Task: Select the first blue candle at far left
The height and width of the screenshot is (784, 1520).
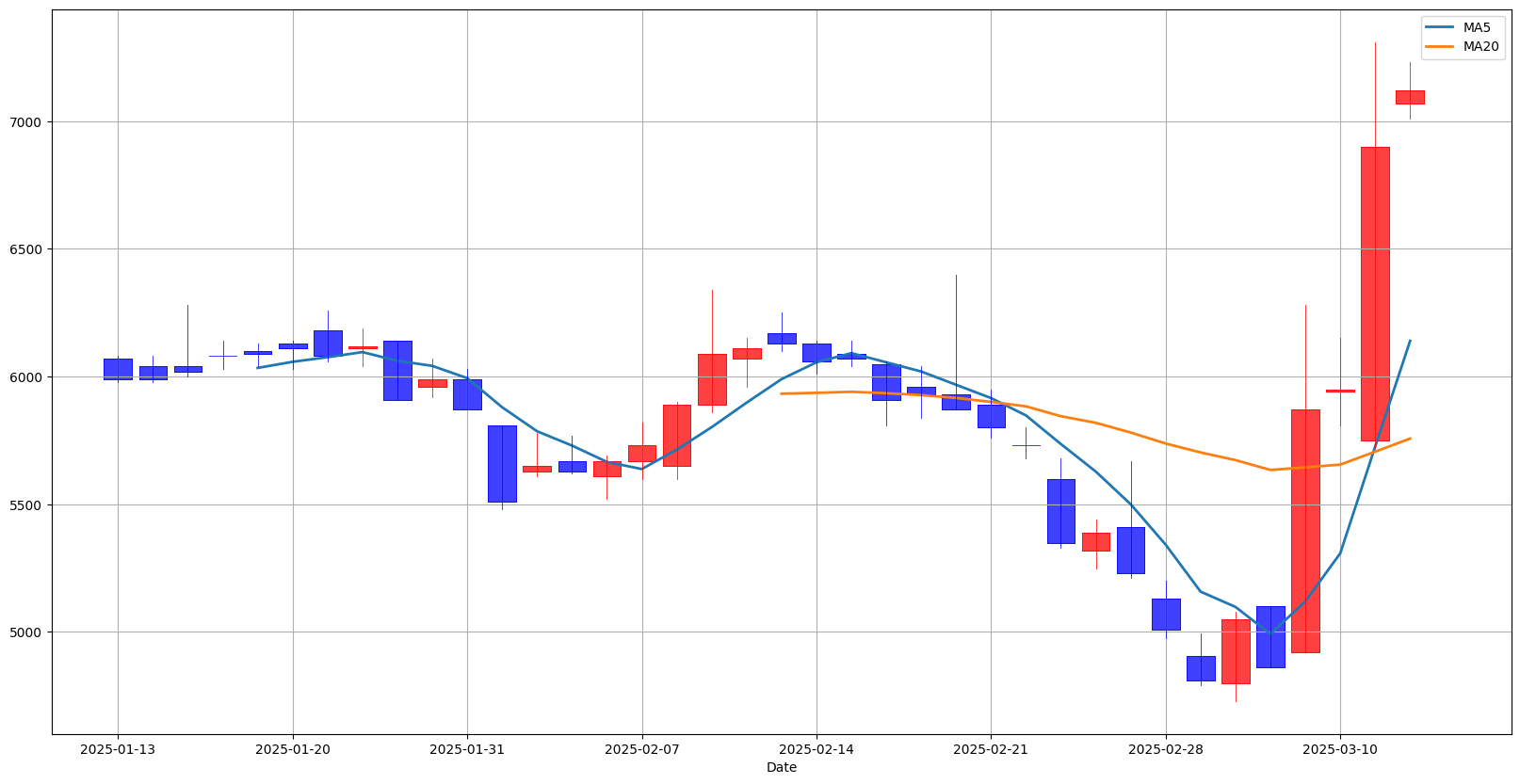Action: pyautogui.click(x=118, y=369)
